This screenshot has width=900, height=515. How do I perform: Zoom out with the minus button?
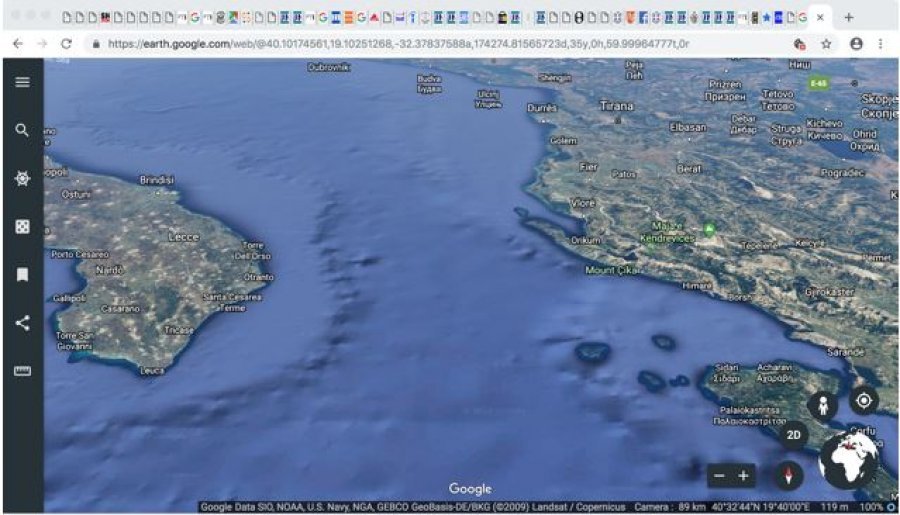[x=718, y=476]
